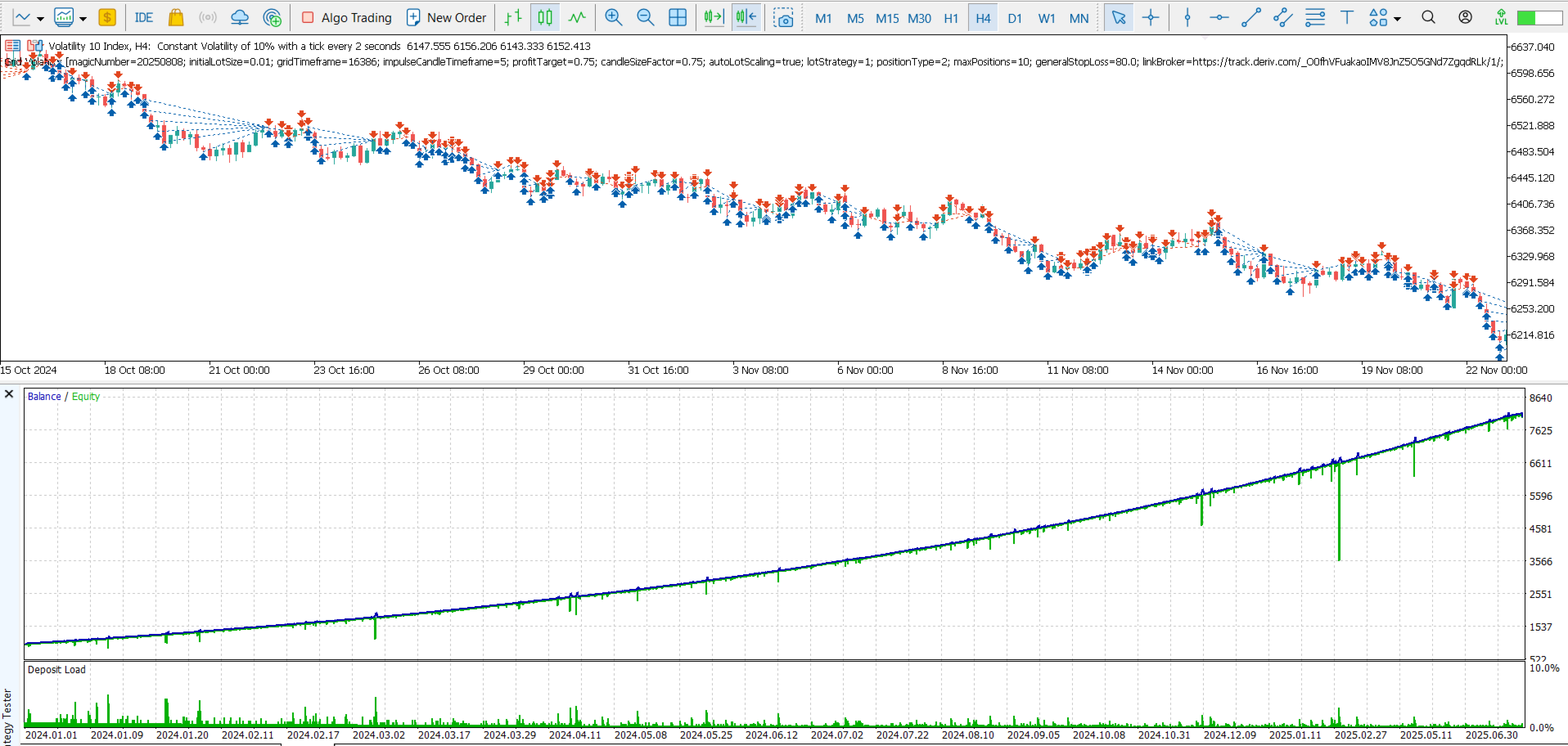Enable chart auto-scroll to latest bar

pyautogui.click(x=713, y=16)
